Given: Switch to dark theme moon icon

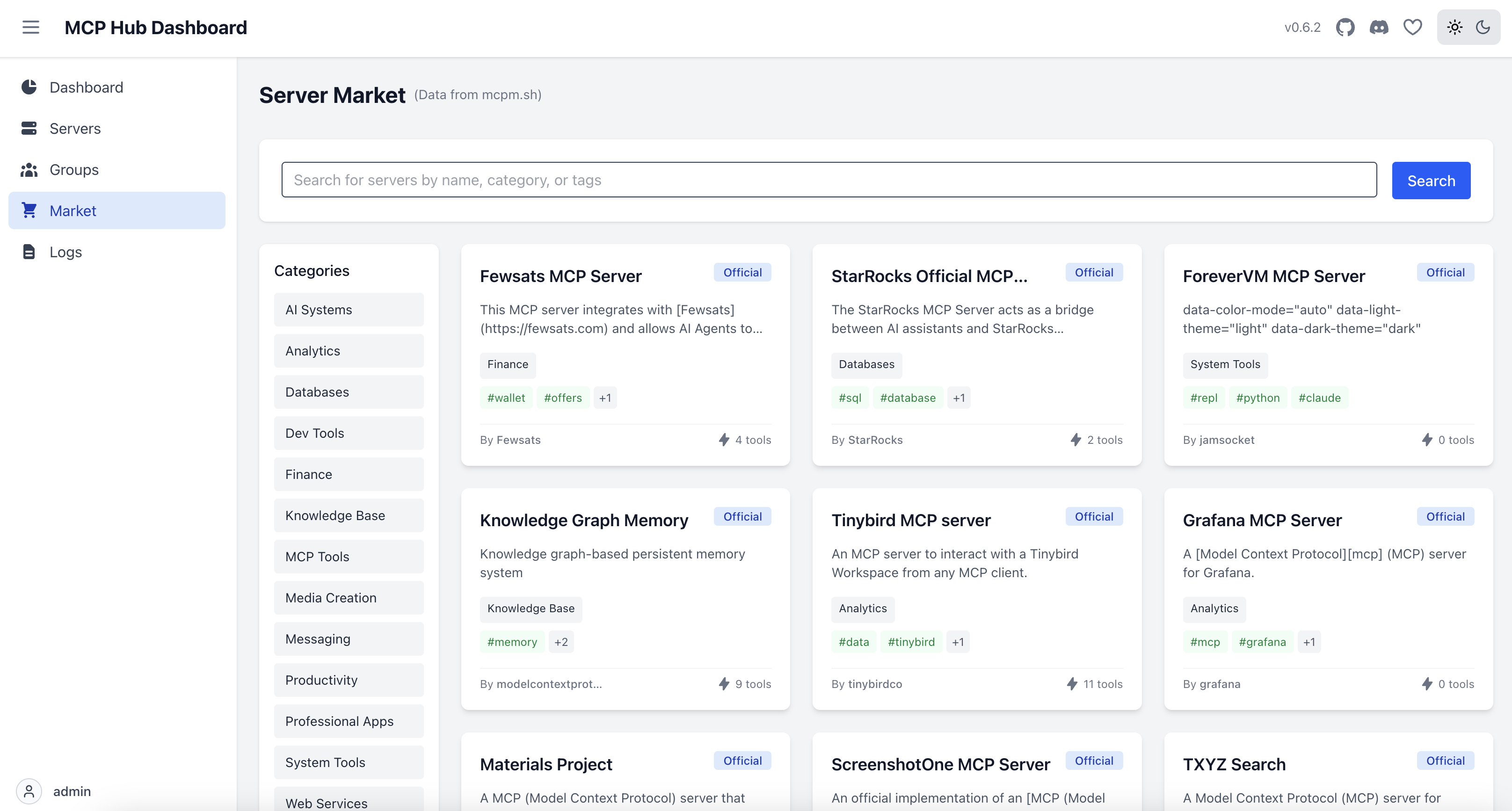Looking at the screenshot, I should tap(1483, 28).
